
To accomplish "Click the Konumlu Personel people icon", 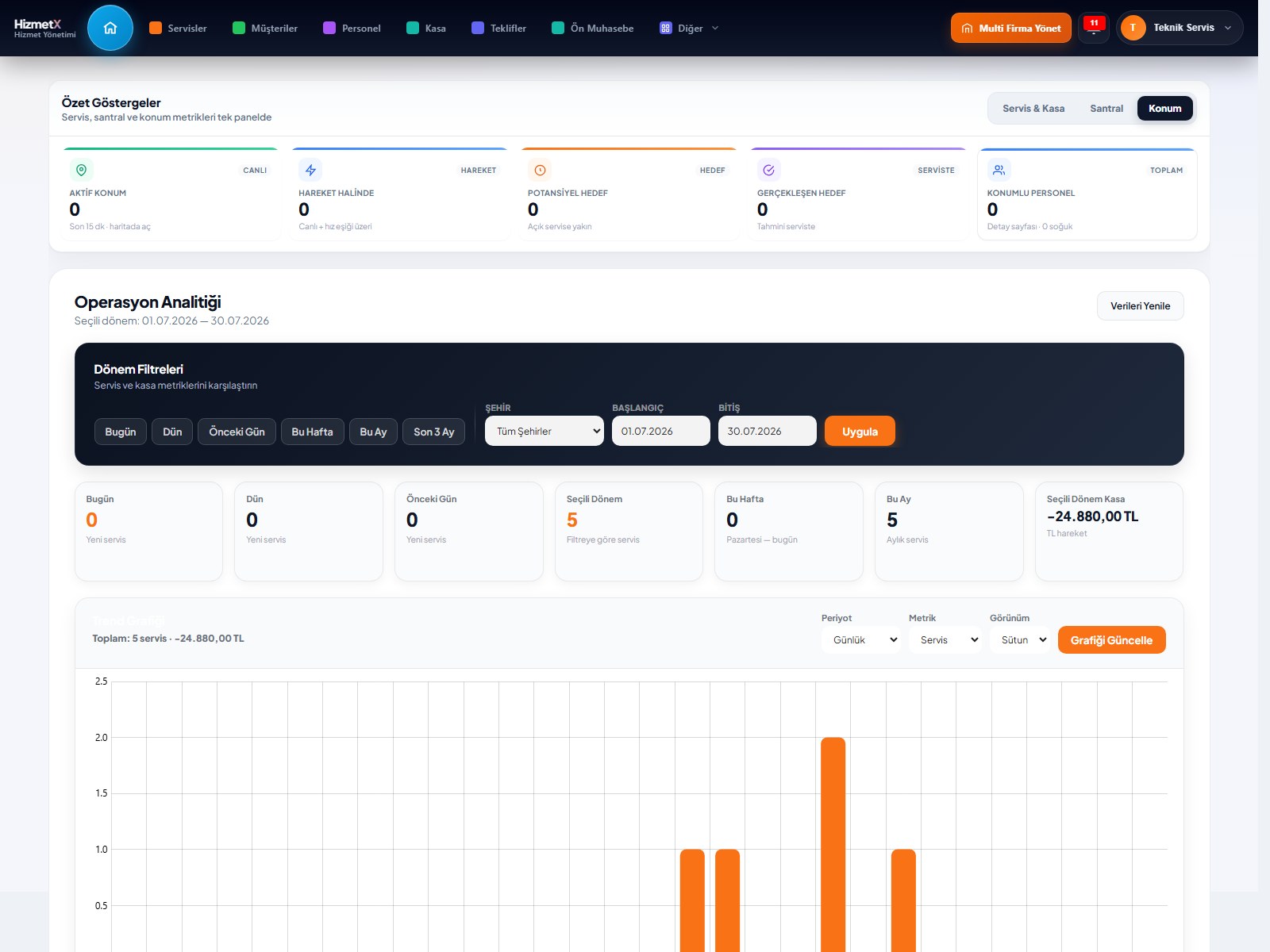I will tap(999, 170).
